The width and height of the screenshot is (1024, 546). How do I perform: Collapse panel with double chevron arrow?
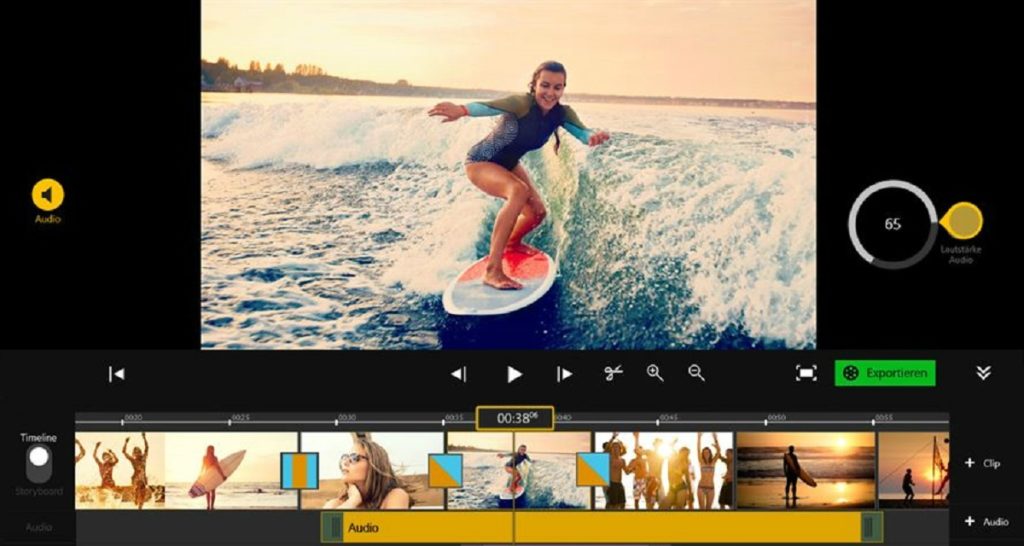click(983, 373)
